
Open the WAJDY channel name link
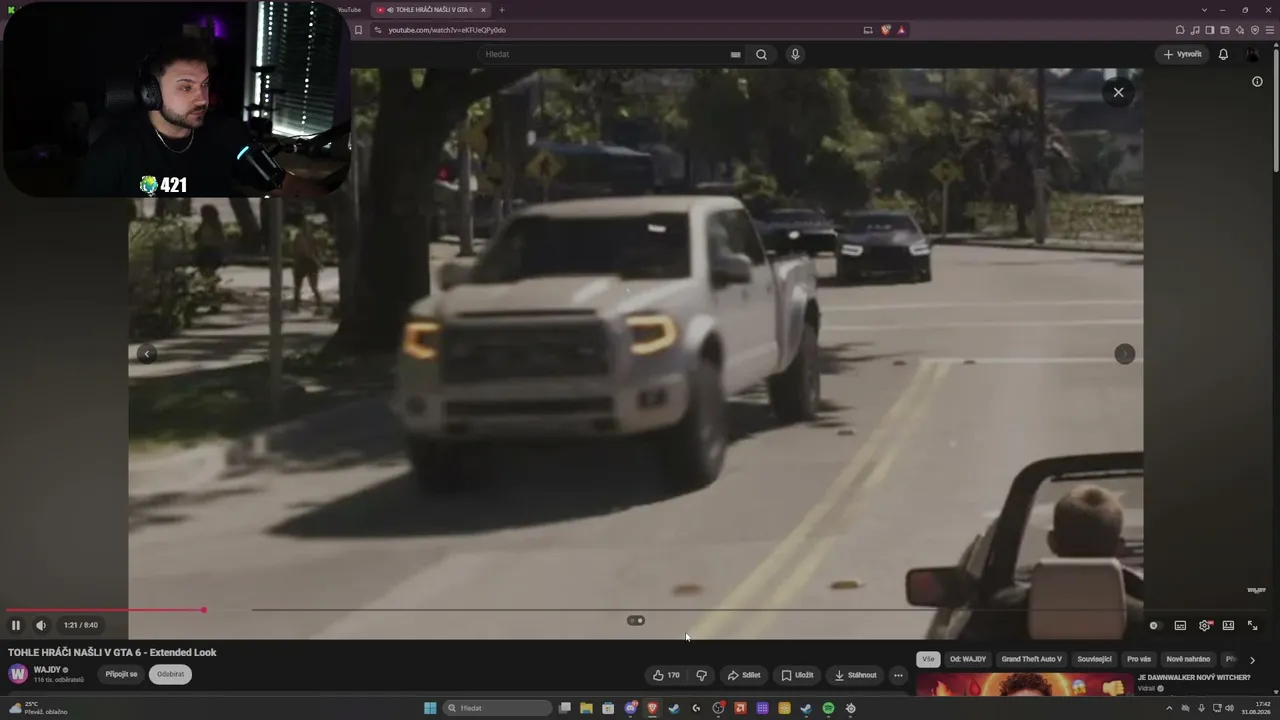point(48,669)
